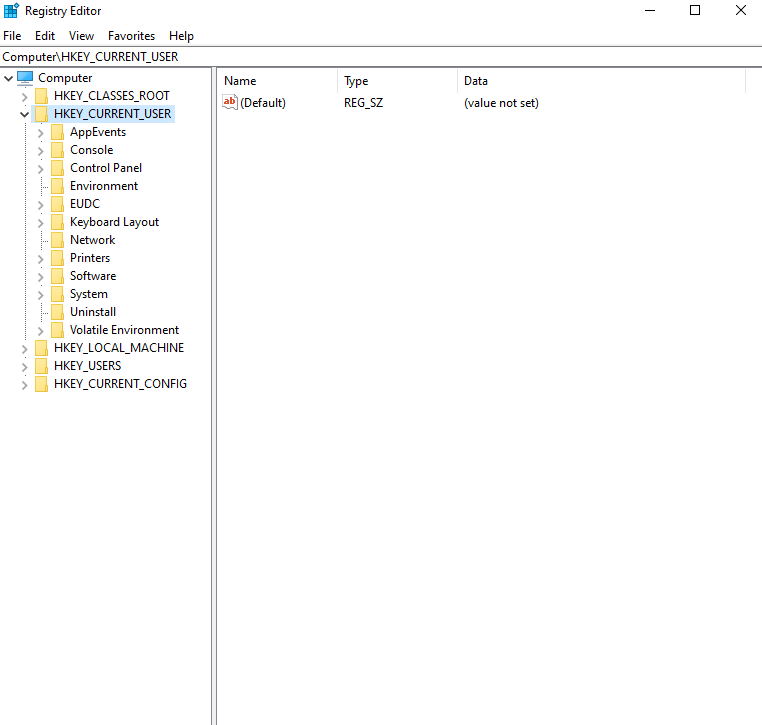Click the HKEY_LOCAL_MACHINE folder icon
The height and width of the screenshot is (725, 762).
click(42, 347)
